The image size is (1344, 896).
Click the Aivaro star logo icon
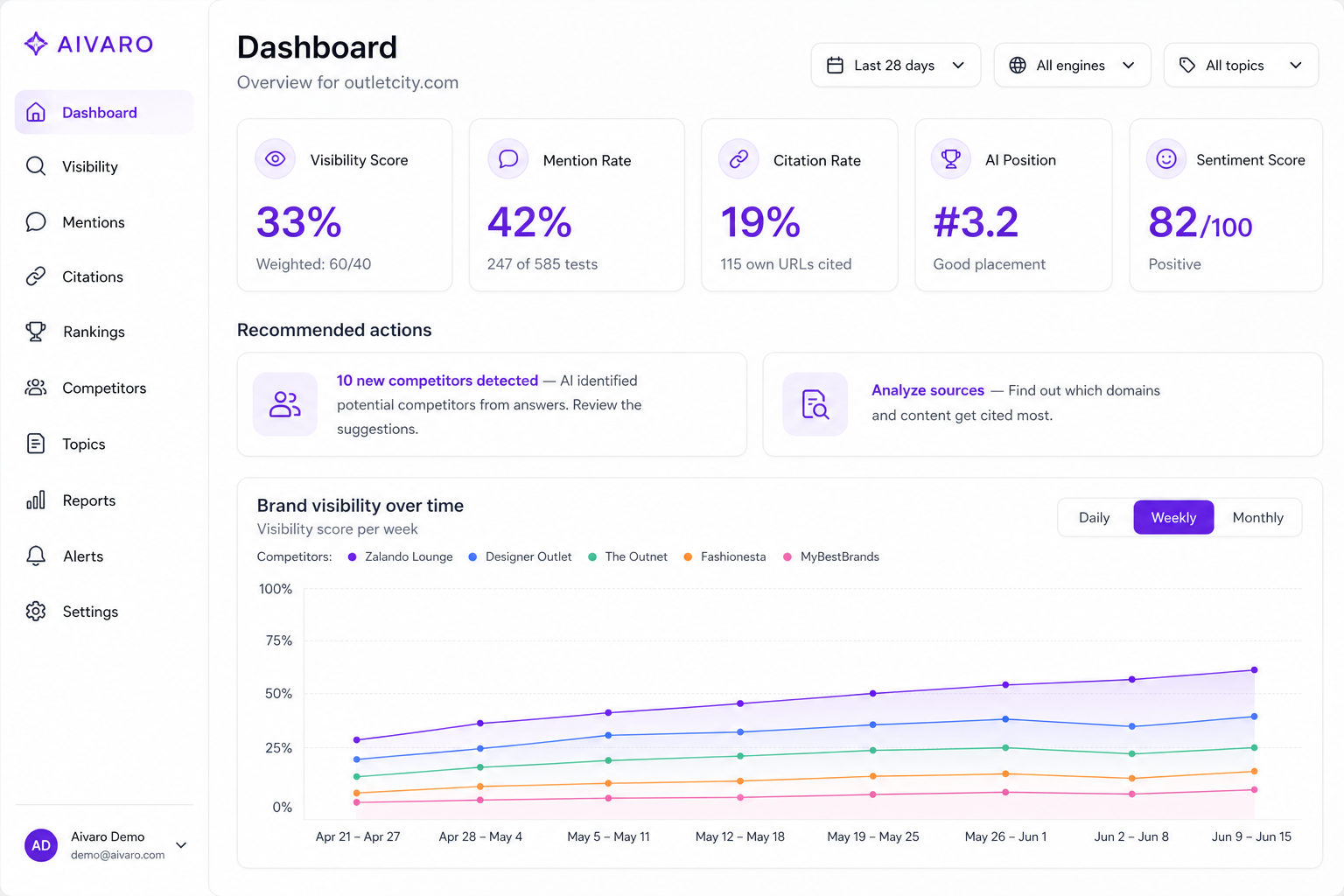click(x=36, y=44)
